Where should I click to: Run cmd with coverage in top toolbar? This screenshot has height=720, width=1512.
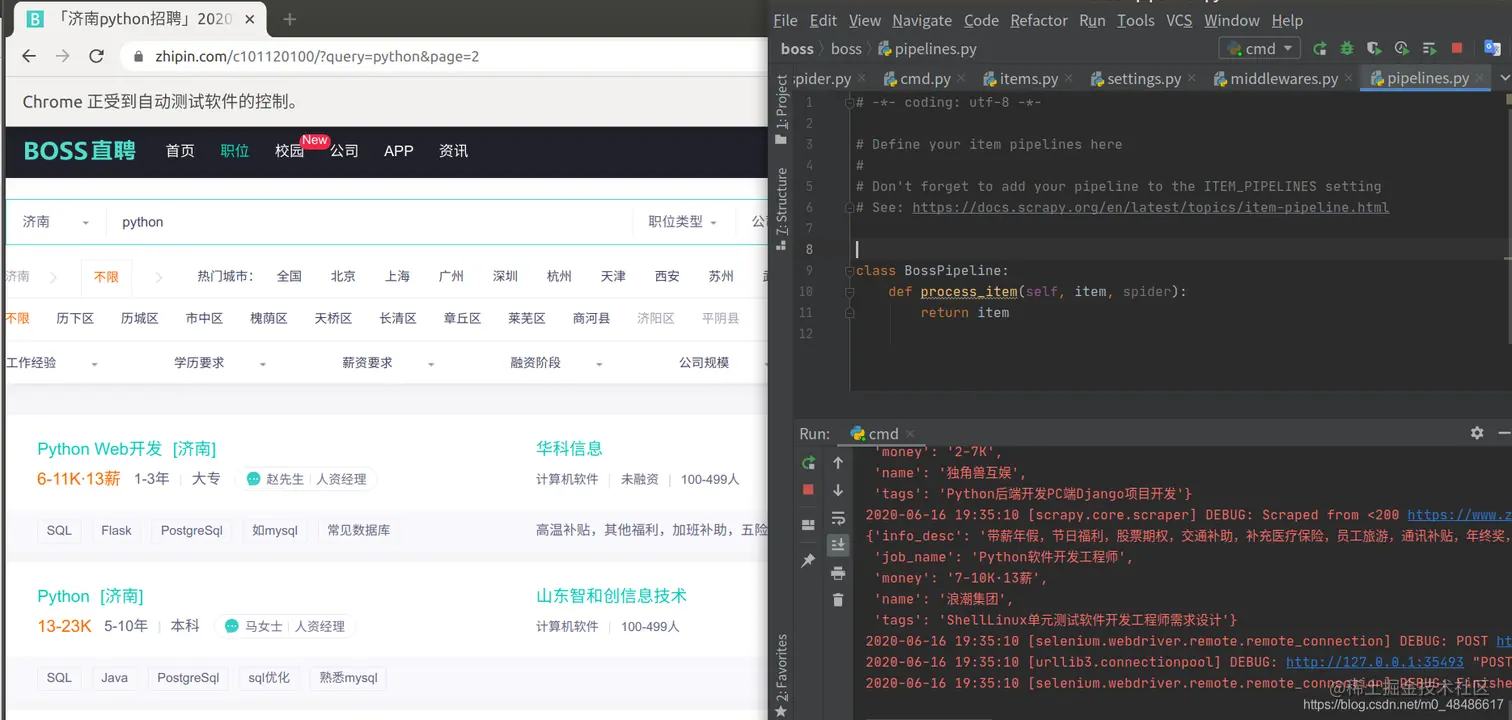(1374, 48)
